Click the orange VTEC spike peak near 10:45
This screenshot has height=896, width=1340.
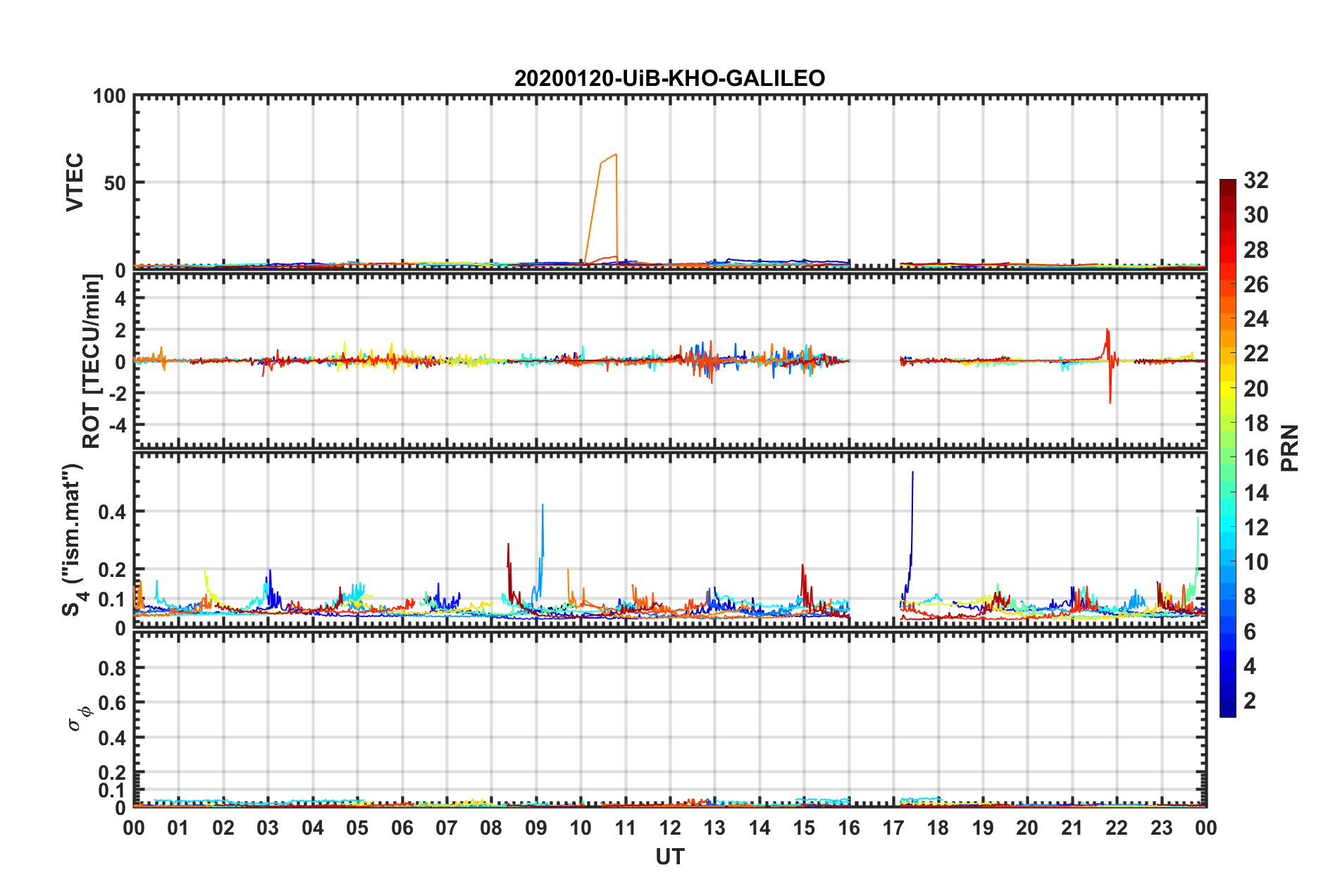[x=616, y=154]
